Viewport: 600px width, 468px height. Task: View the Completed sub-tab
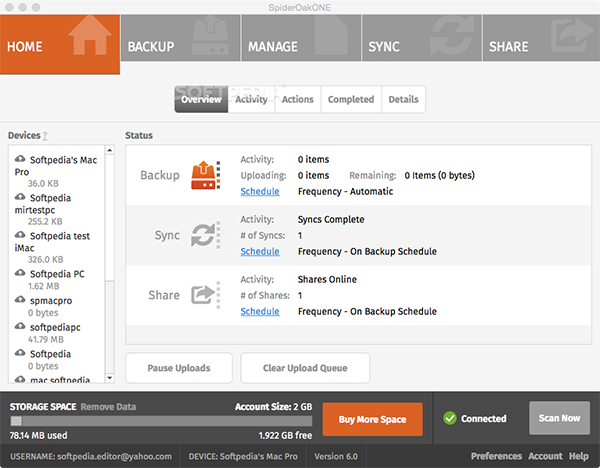click(x=351, y=99)
